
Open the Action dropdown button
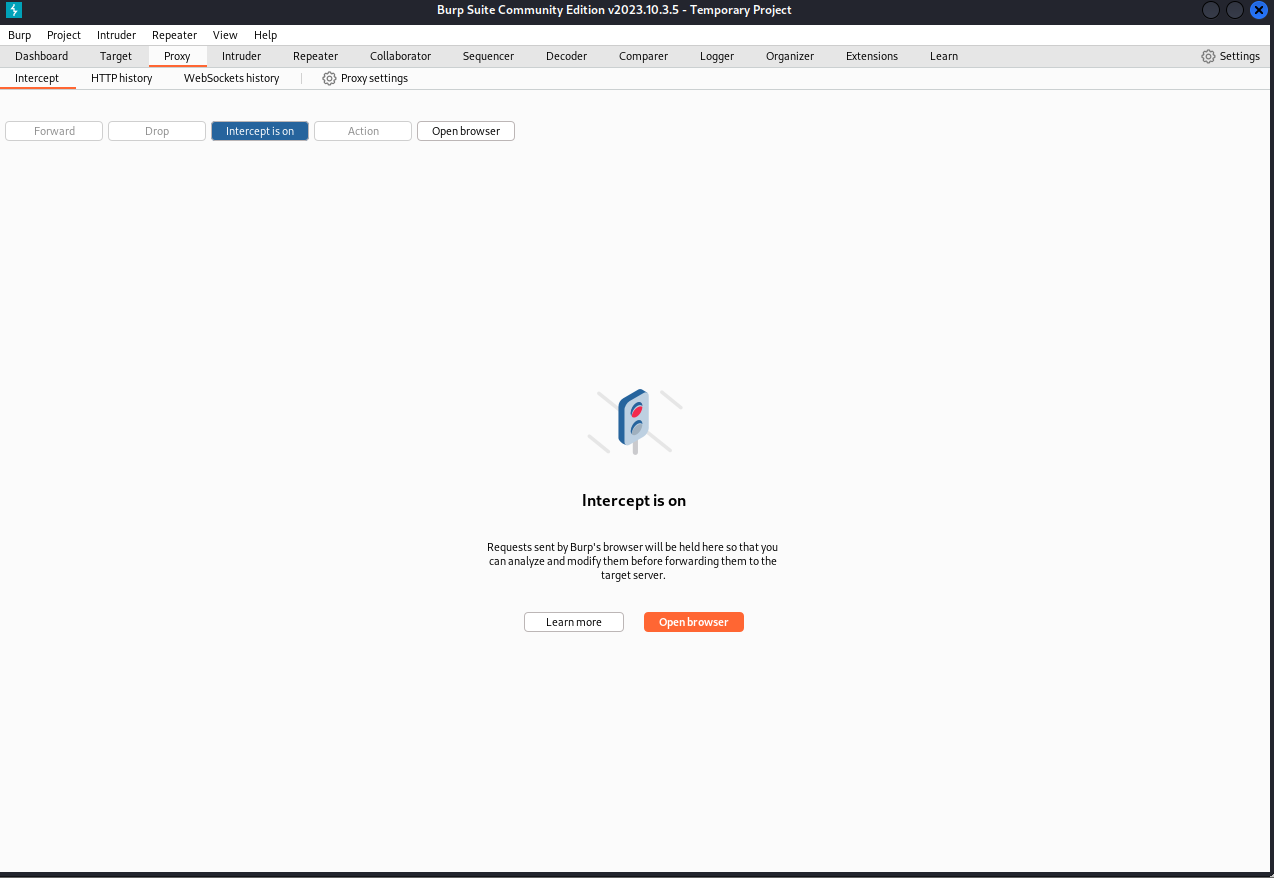click(x=363, y=131)
